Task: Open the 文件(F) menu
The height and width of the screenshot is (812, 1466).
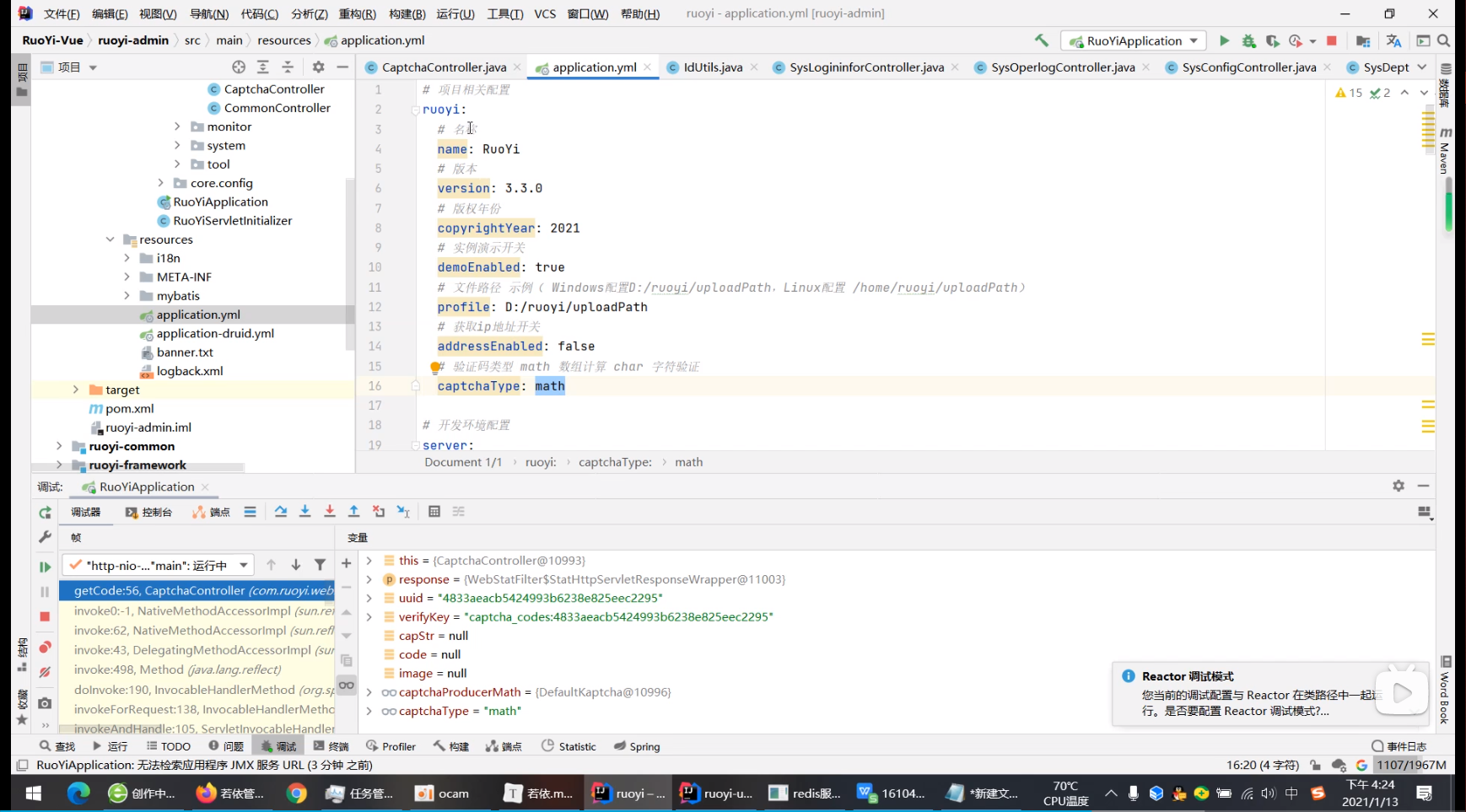Action: (x=62, y=13)
